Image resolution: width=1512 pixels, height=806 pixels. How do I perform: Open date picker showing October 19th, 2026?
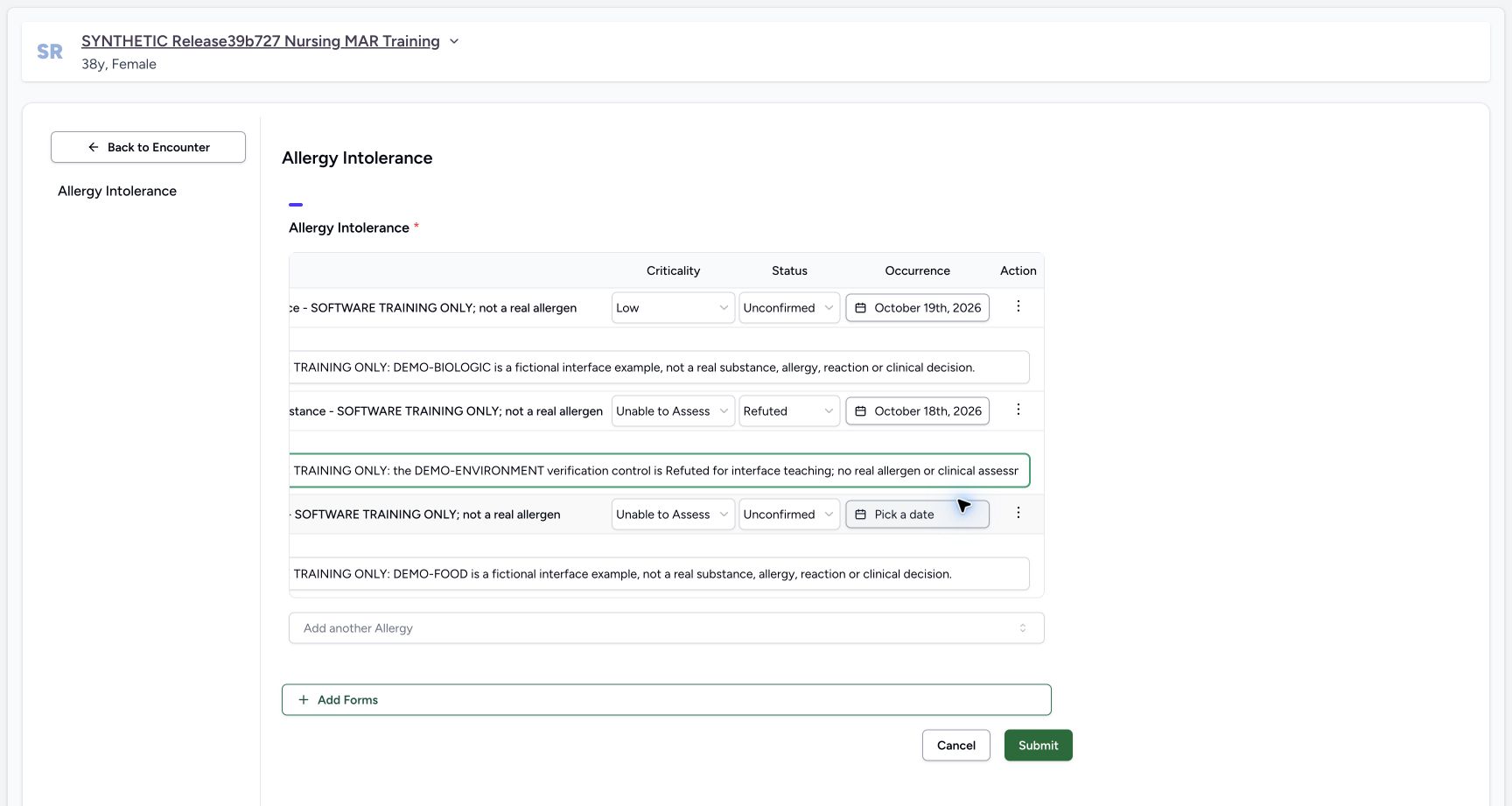point(917,308)
